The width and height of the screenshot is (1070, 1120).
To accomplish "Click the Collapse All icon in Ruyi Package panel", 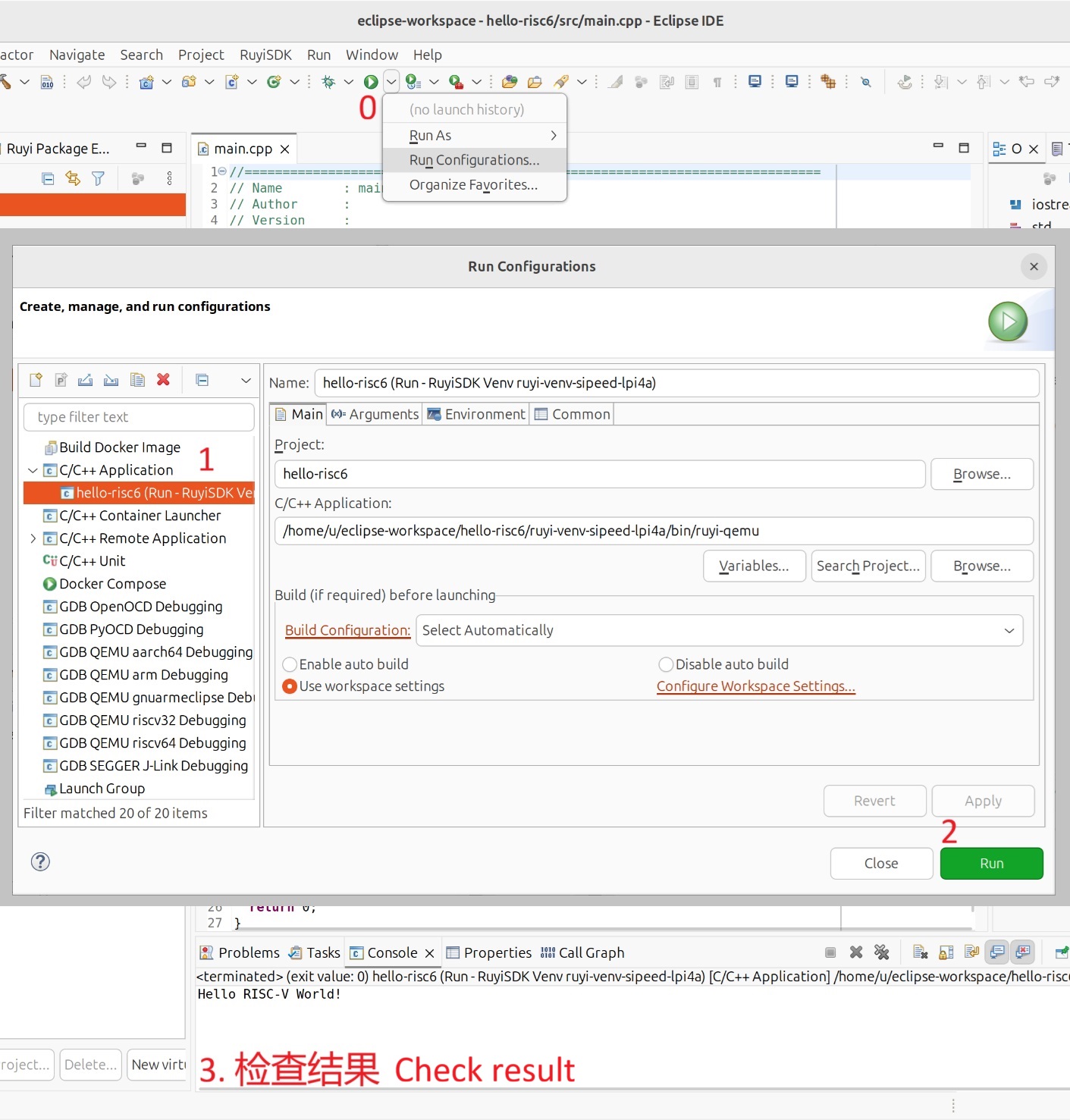I will pos(48,179).
